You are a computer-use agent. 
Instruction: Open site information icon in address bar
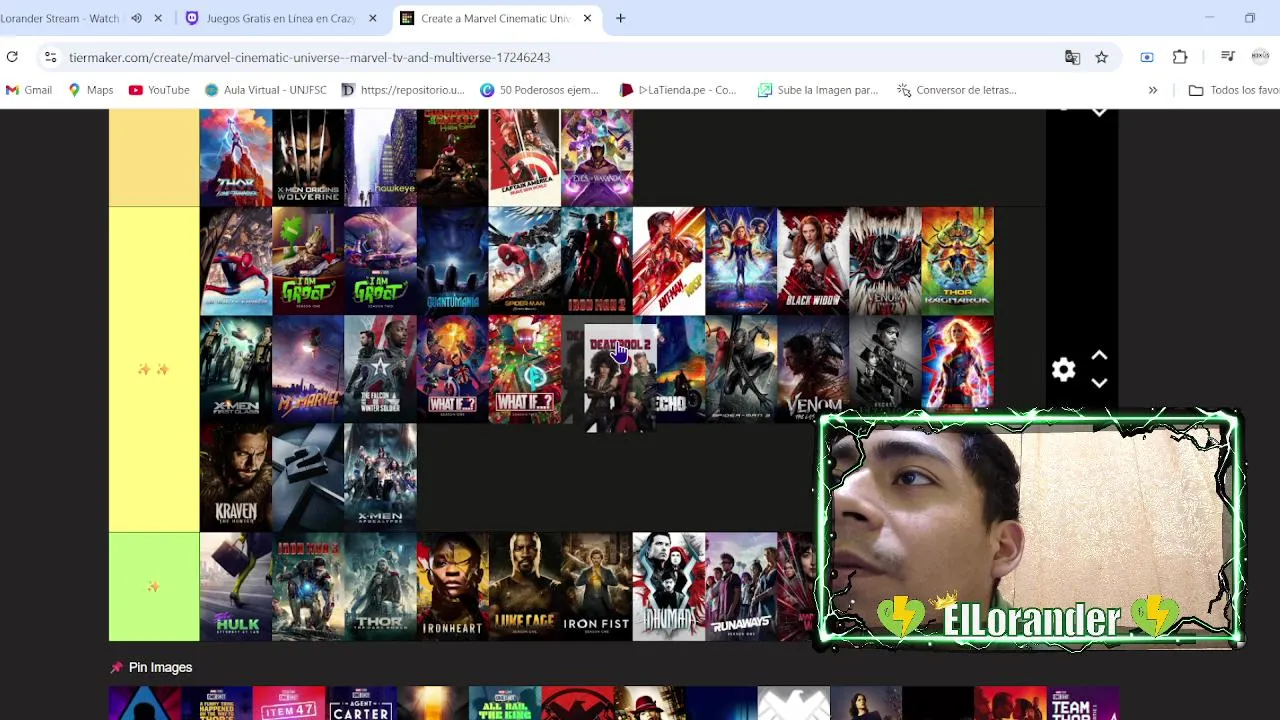[51, 57]
